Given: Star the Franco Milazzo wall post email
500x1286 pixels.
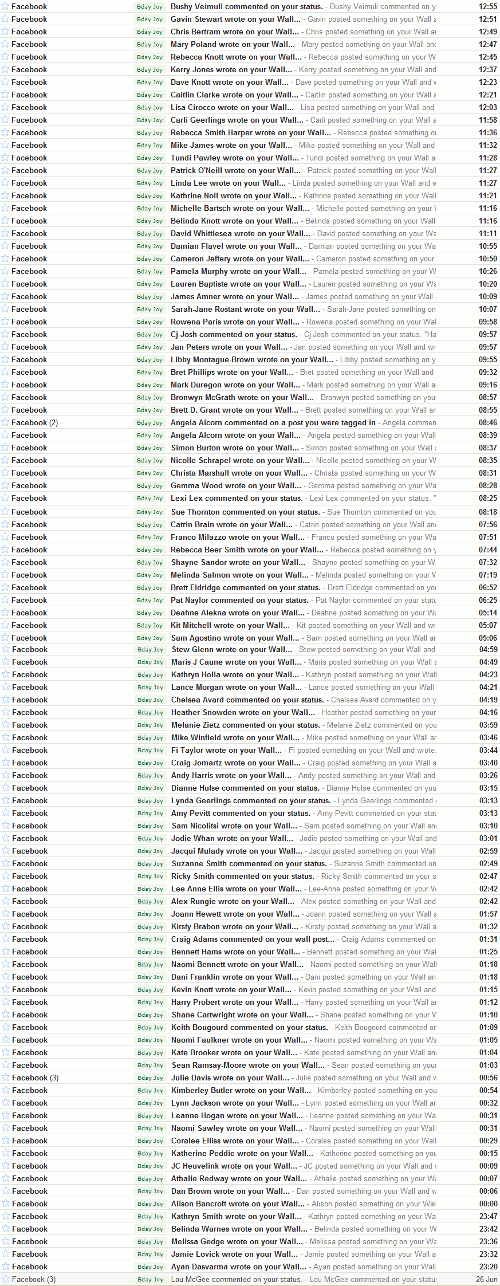Looking at the screenshot, I should click(x=6, y=536).
